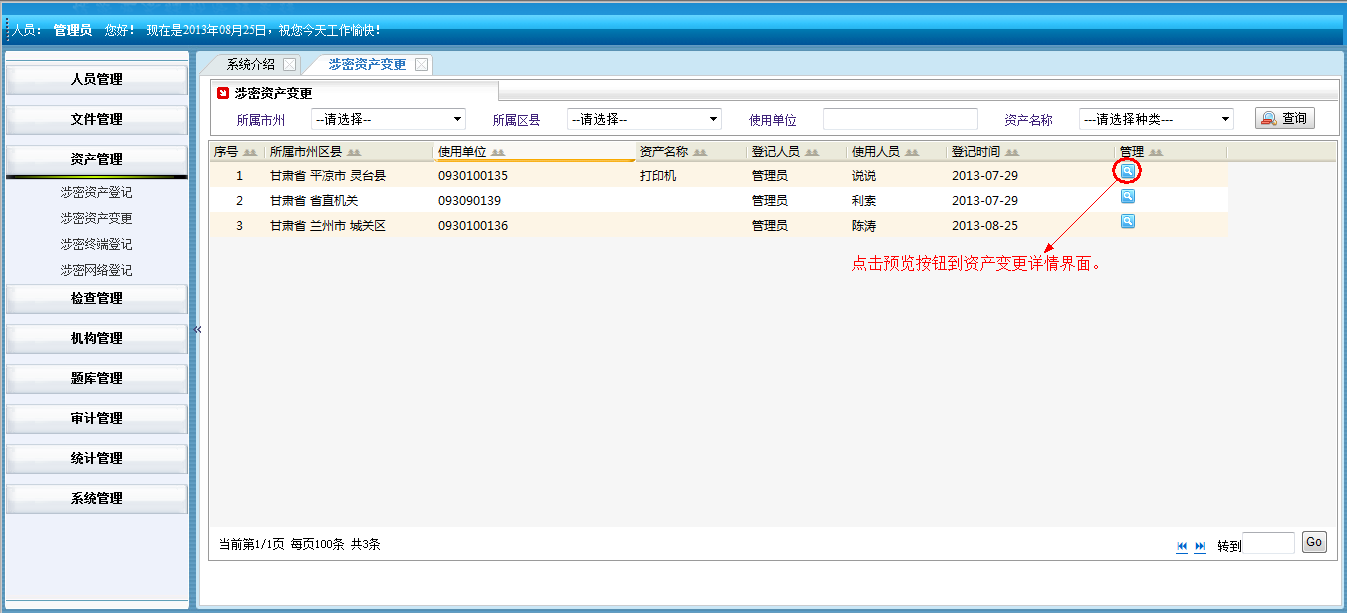
Task: Select 甘肃省 平凉市 灵台县 cell
Action: (328, 176)
